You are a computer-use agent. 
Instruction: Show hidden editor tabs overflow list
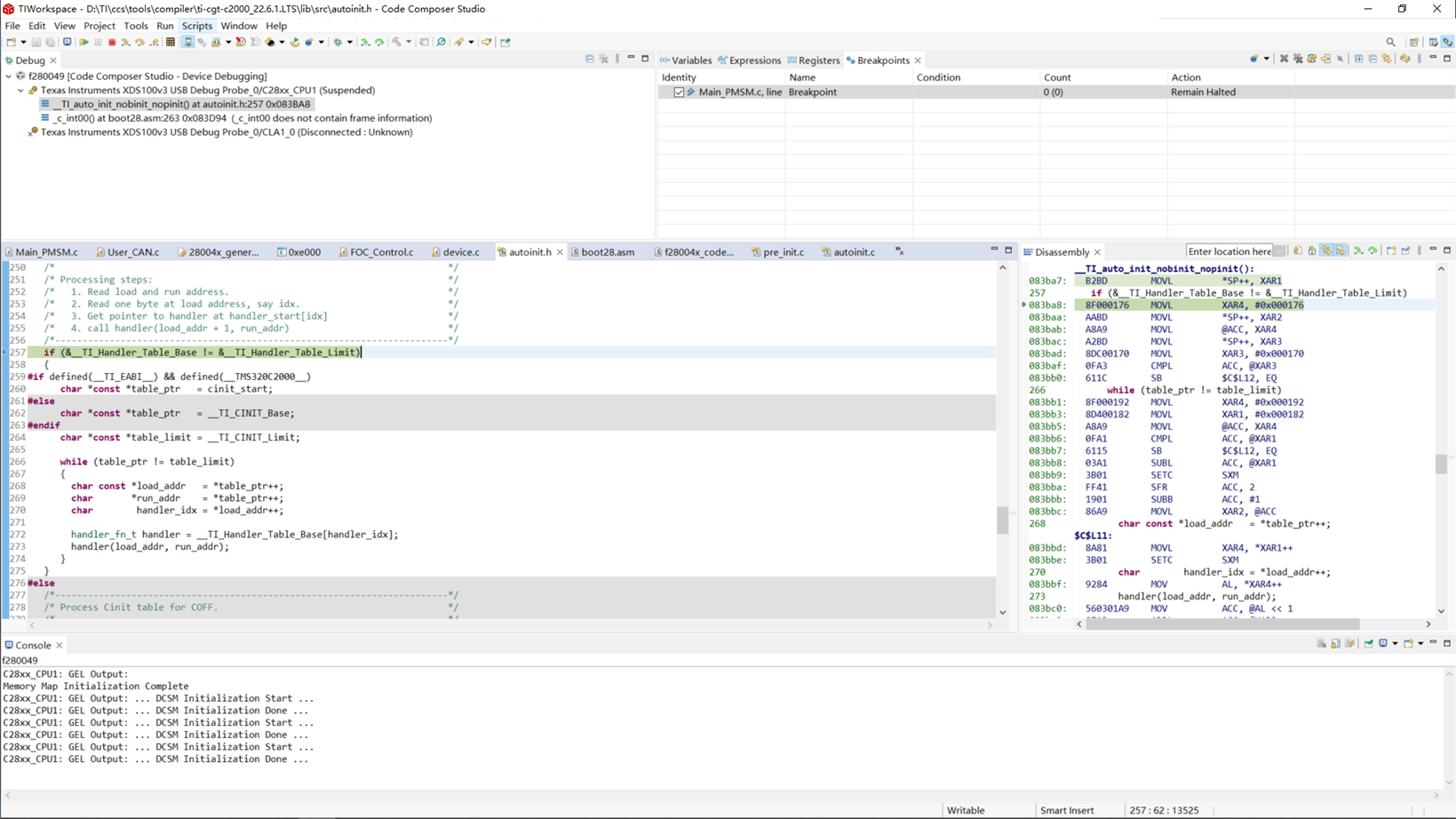point(899,251)
